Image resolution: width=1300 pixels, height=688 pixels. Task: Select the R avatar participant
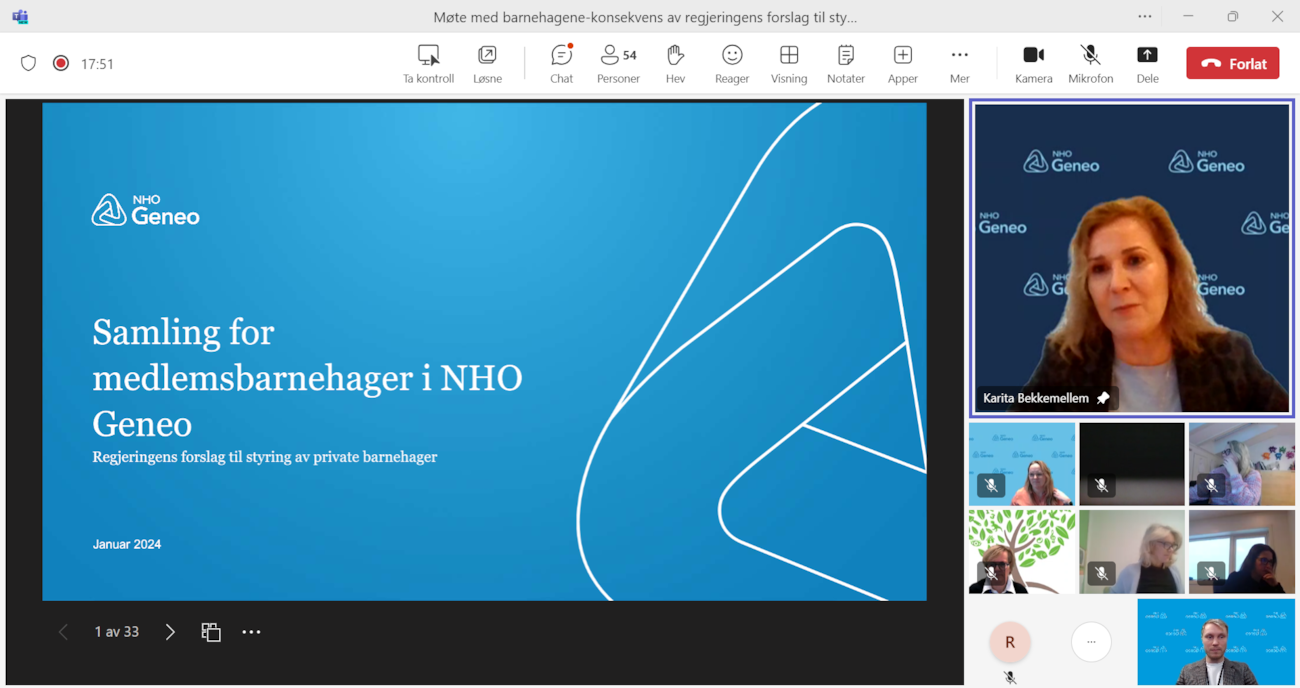point(1010,642)
